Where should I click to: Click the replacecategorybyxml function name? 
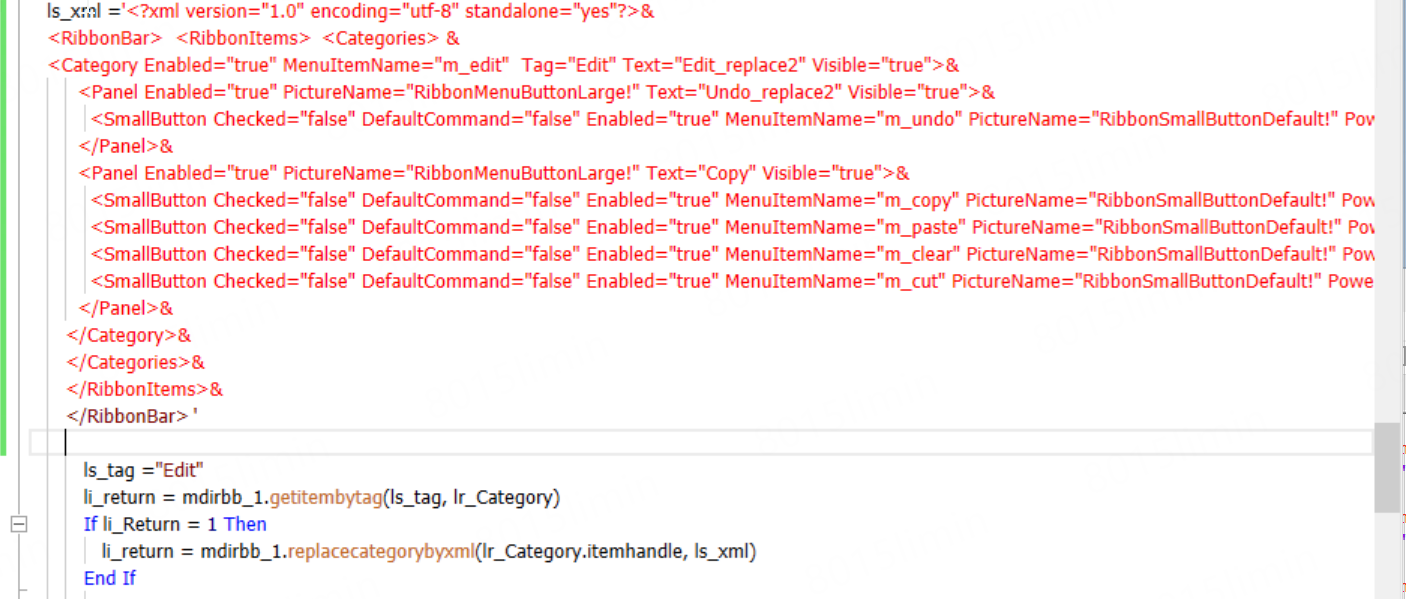click(x=380, y=551)
